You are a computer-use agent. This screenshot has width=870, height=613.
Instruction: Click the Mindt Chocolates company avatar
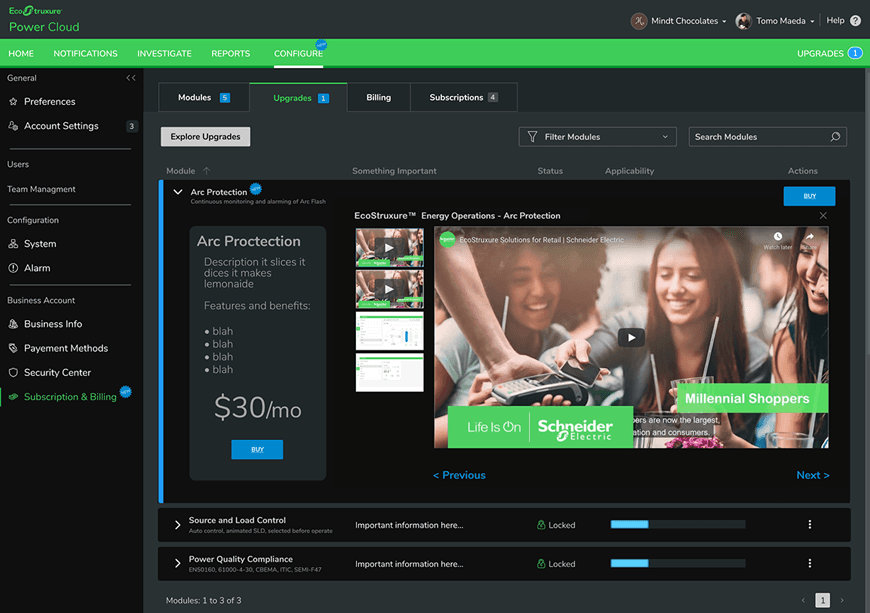point(639,21)
